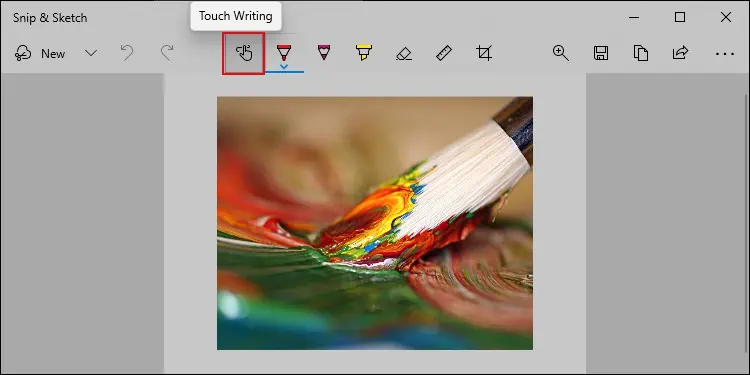Expand the New snip delay dropdown
The height and width of the screenshot is (375, 750).
[x=91, y=53]
